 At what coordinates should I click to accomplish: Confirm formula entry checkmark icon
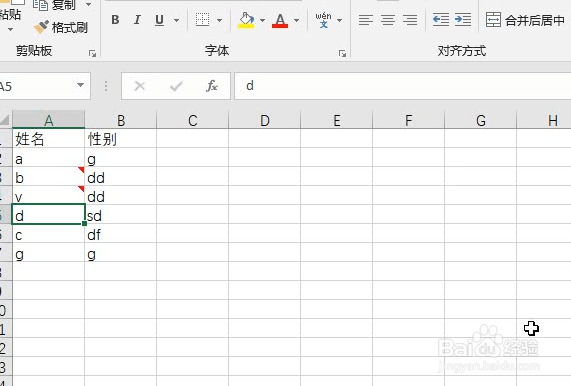tap(176, 86)
